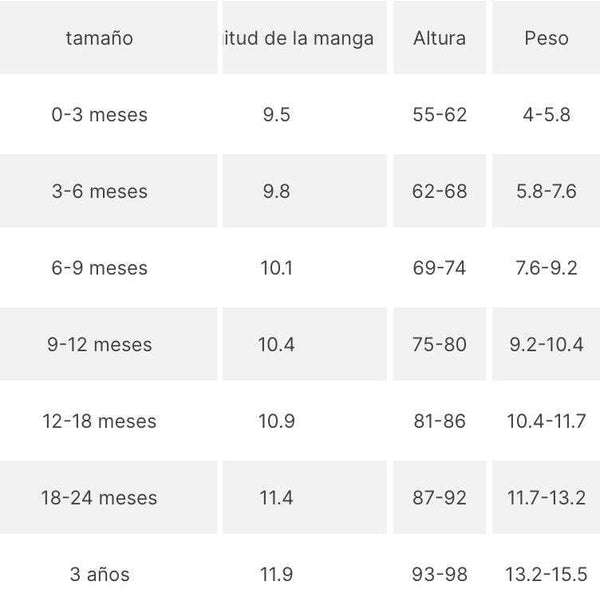Select the Altura column header
This screenshot has height=605, width=600.
[439, 38]
